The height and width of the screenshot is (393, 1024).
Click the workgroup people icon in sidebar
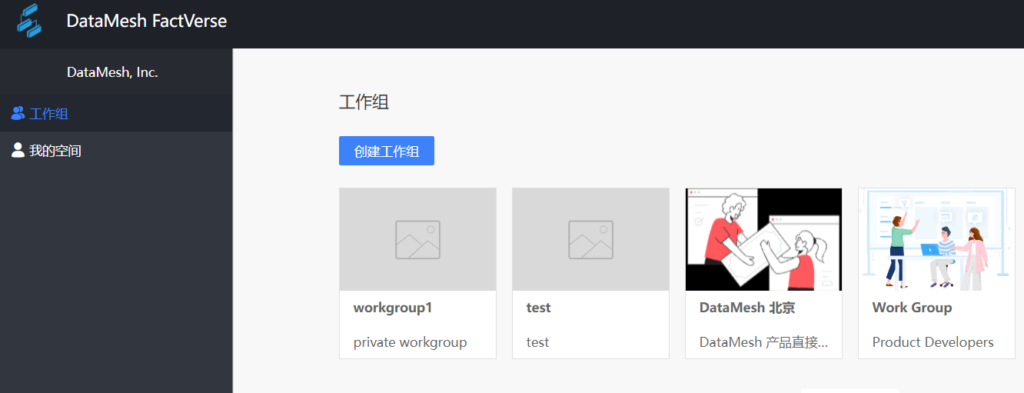18,114
